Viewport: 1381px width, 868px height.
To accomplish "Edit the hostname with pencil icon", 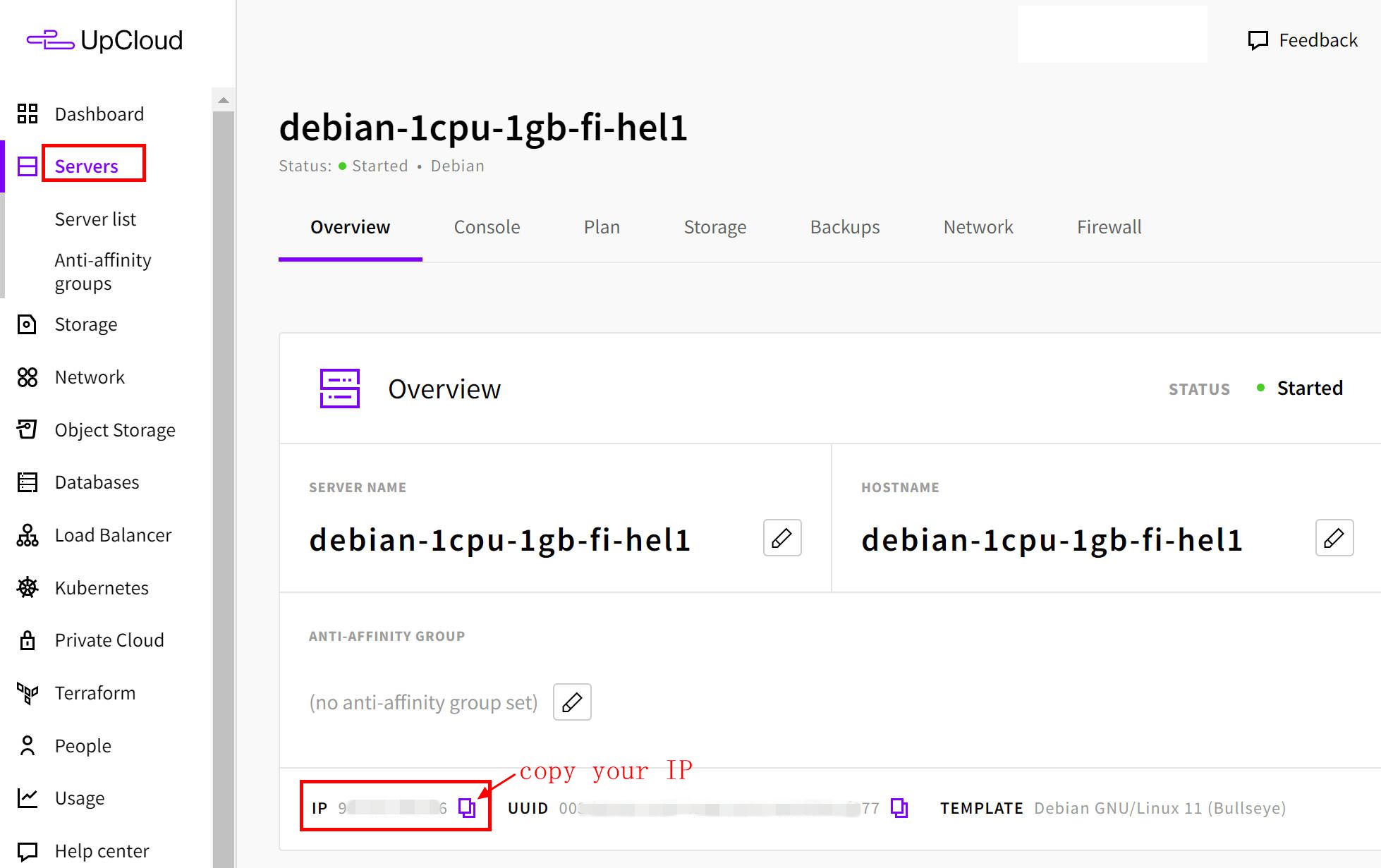I will (x=1334, y=538).
